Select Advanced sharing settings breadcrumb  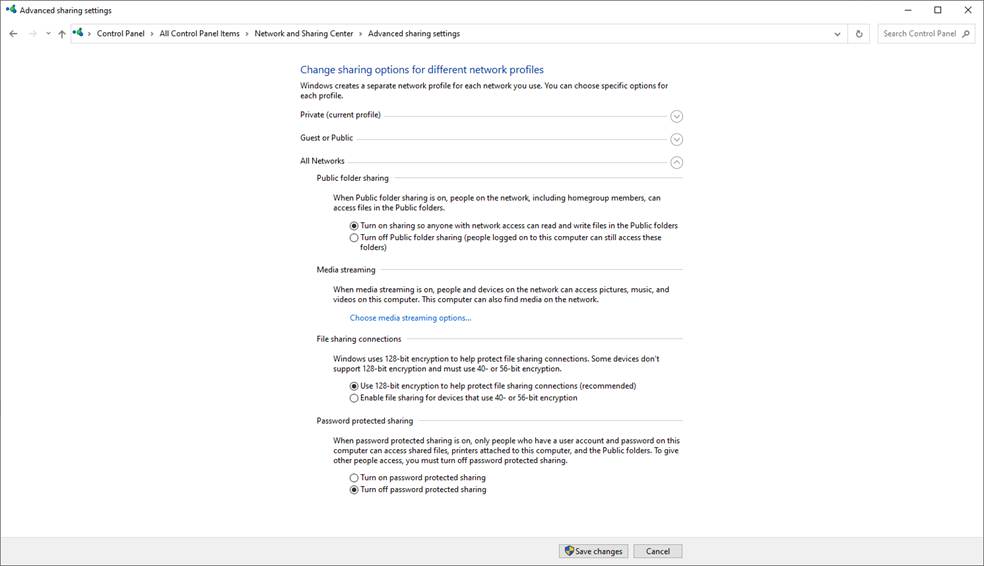[414, 34]
